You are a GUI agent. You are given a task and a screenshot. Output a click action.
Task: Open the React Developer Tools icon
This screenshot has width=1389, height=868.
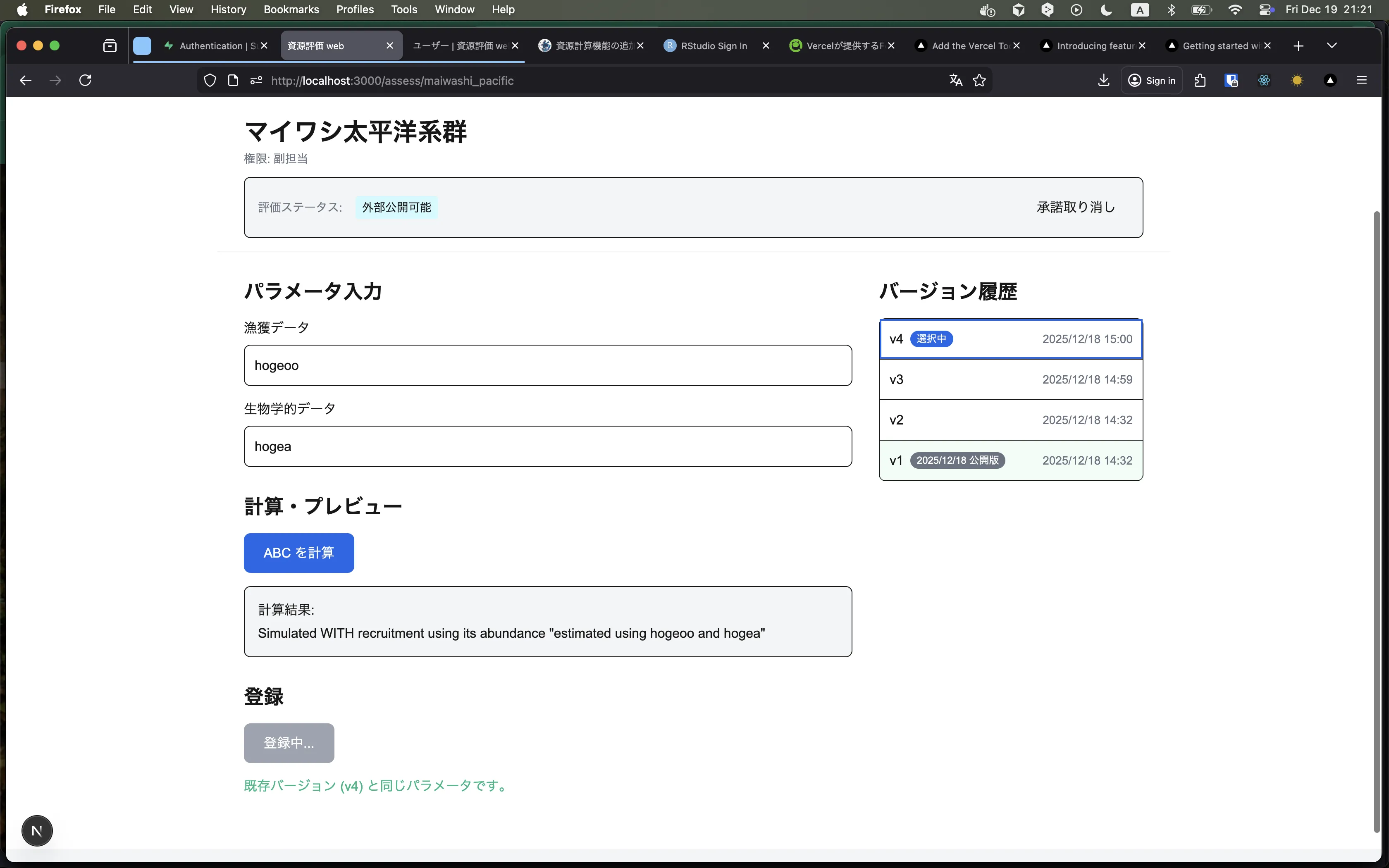click(x=1265, y=80)
